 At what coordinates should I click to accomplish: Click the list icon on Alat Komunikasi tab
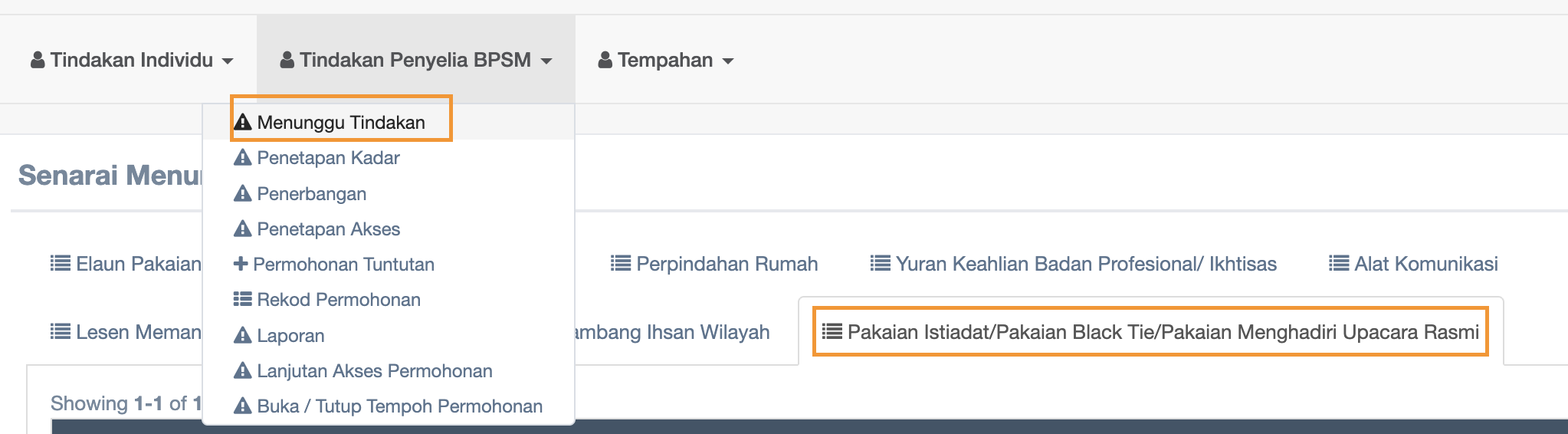click(x=1339, y=264)
